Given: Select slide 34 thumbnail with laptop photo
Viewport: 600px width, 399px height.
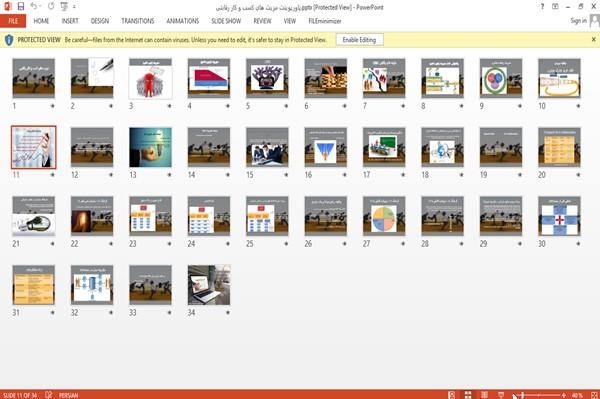Looking at the screenshot, I should click(209, 285).
